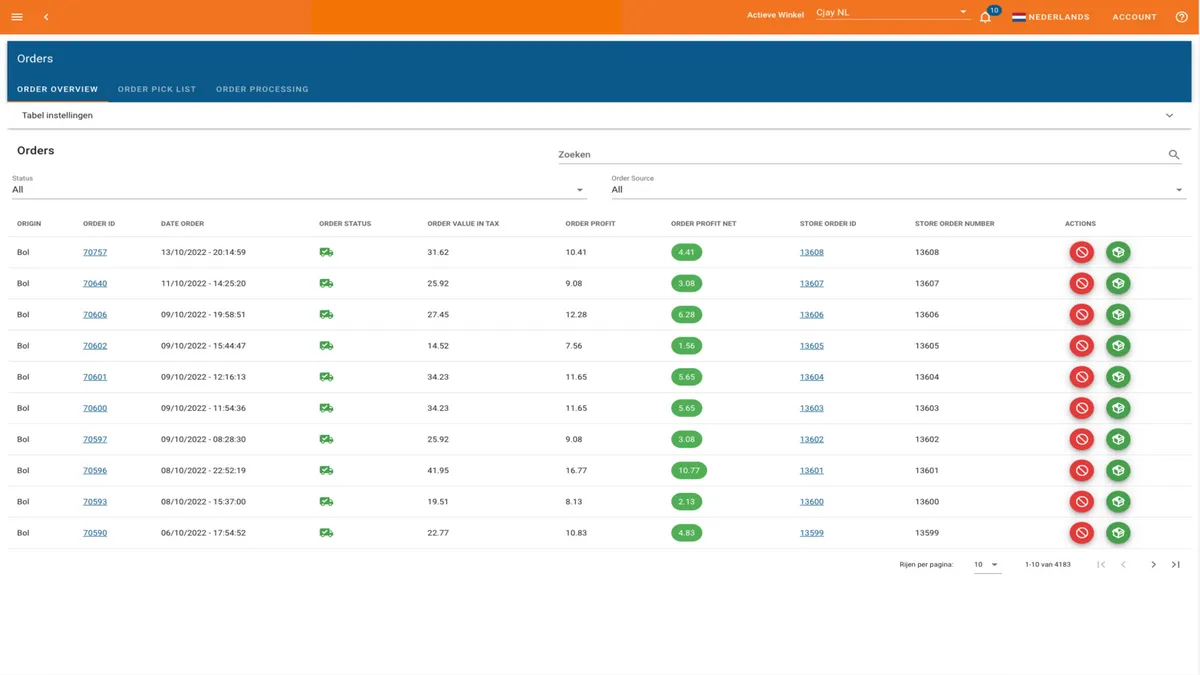
Task: Click net profit badge 4.41
Action: point(686,252)
